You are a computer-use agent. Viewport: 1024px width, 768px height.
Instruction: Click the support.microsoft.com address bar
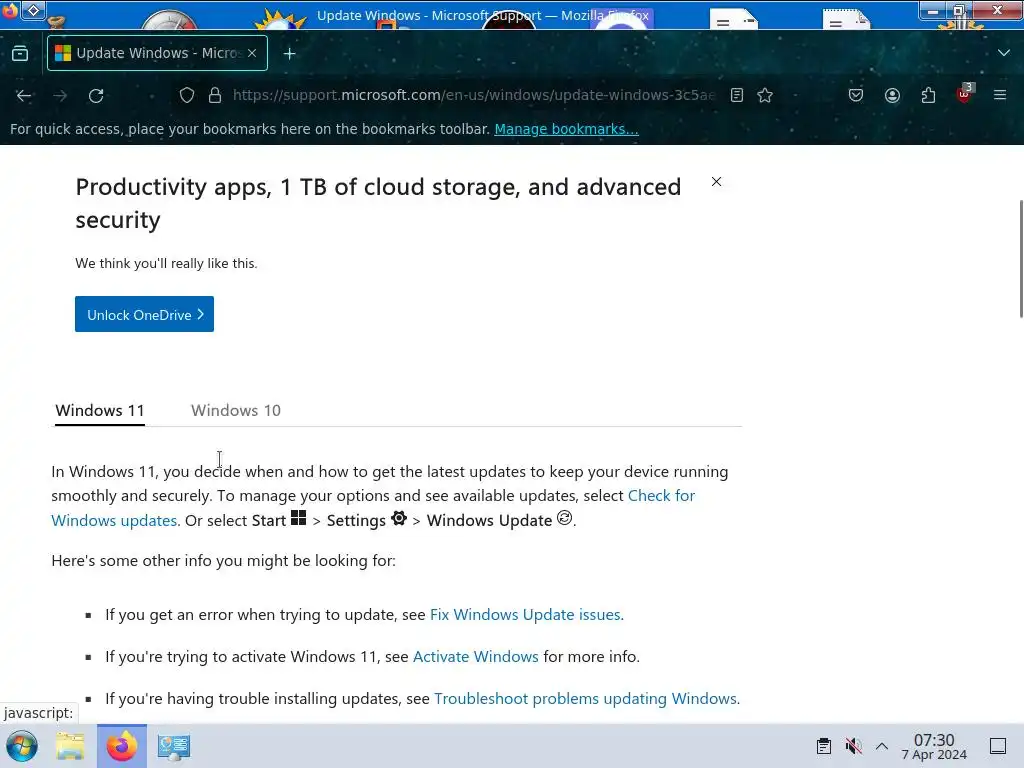coord(473,95)
